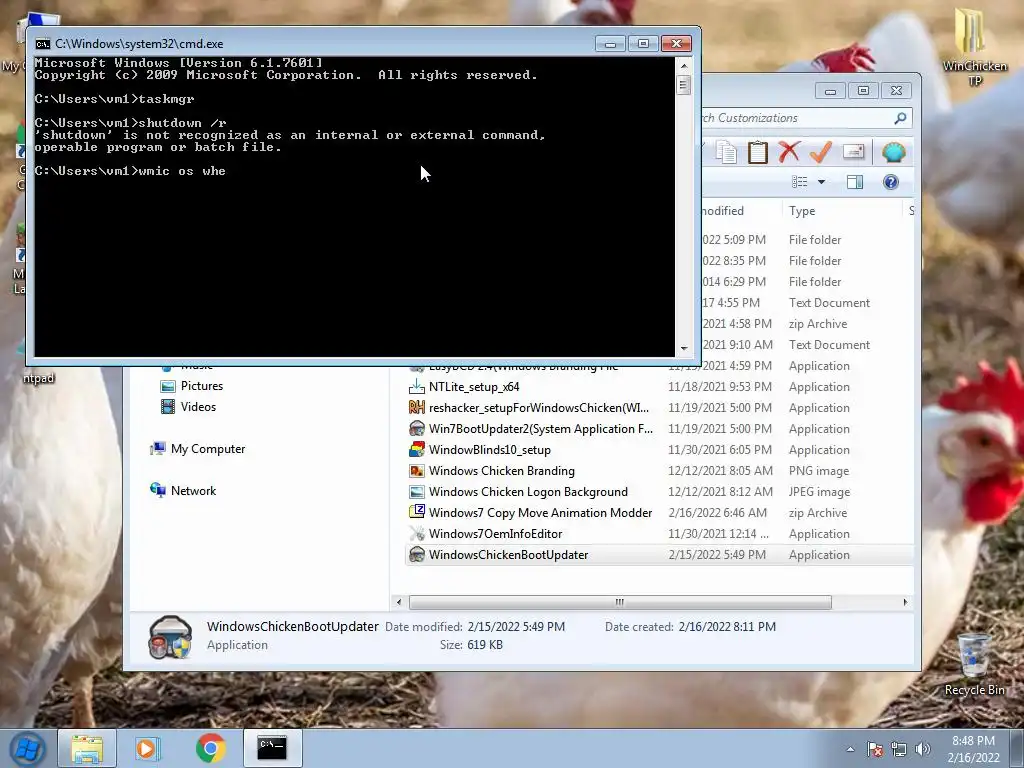Click the cmd.exe title bar icon
The width and height of the screenshot is (1024, 768).
[42, 44]
